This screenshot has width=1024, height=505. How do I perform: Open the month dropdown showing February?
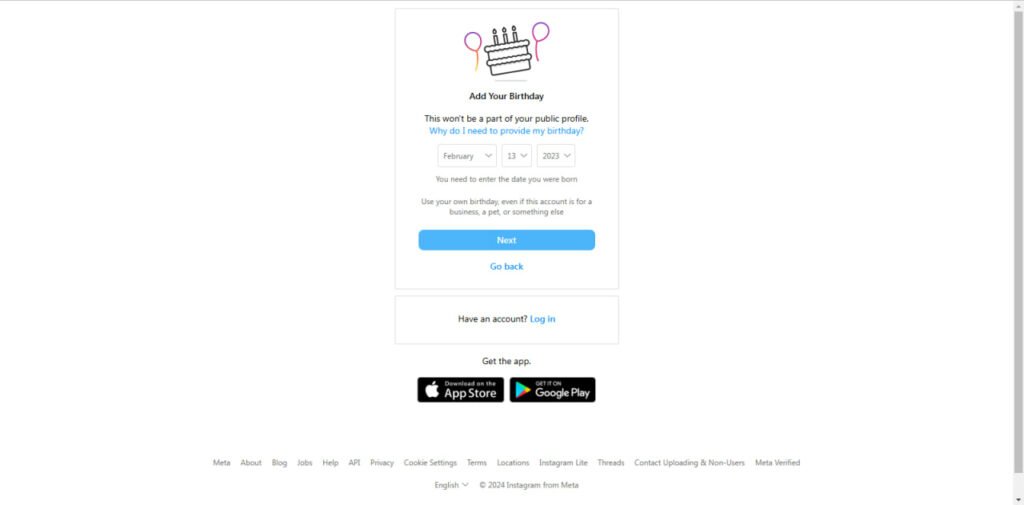[467, 156]
